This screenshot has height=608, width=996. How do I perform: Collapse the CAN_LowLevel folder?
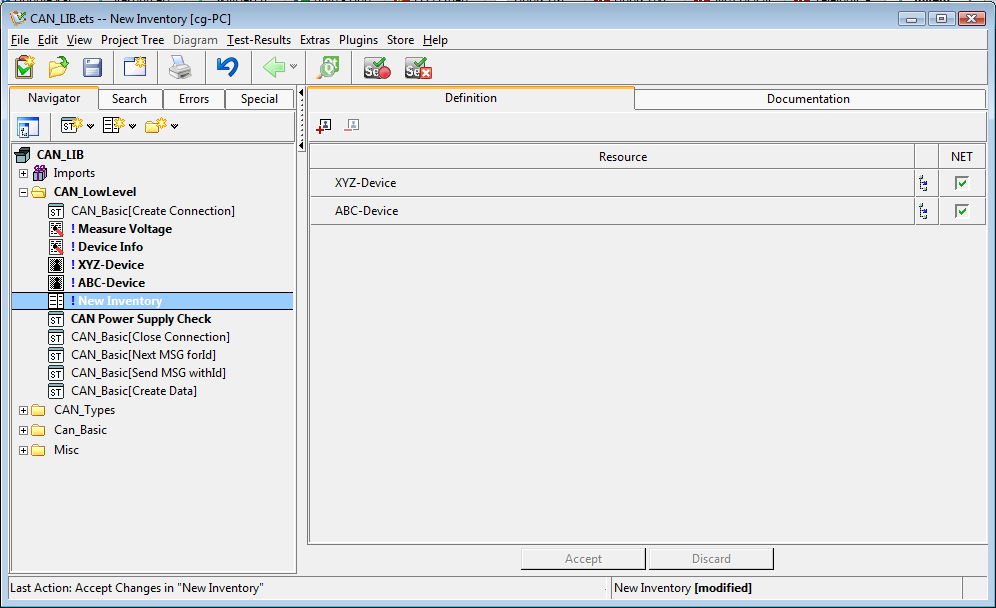(24, 192)
